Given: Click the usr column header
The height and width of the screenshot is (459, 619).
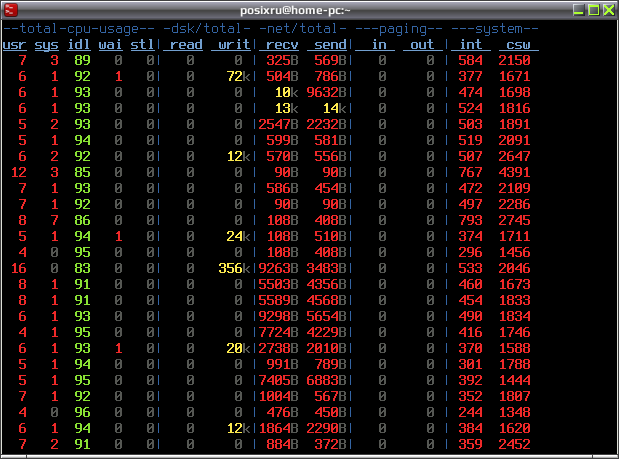Looking at the screenshot, I should pyautogui.click(x=14, y=45).
